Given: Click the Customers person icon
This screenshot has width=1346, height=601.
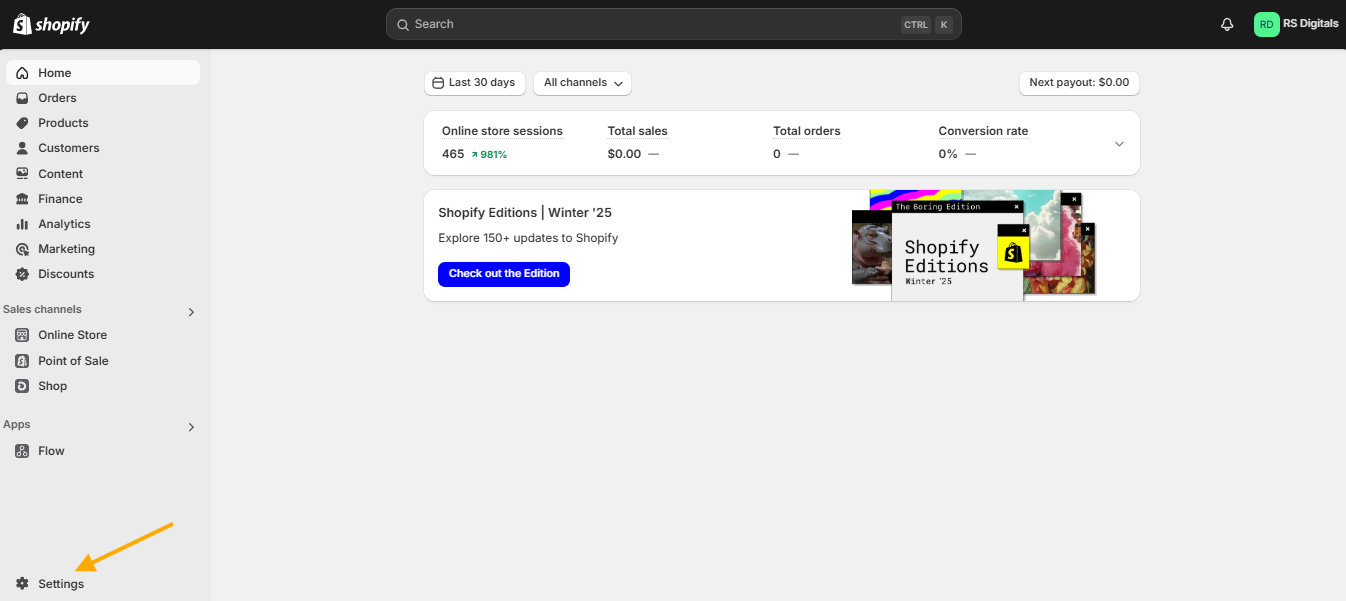Looking at the screenshot, I should pyautogui.click(x=22, y=148).
